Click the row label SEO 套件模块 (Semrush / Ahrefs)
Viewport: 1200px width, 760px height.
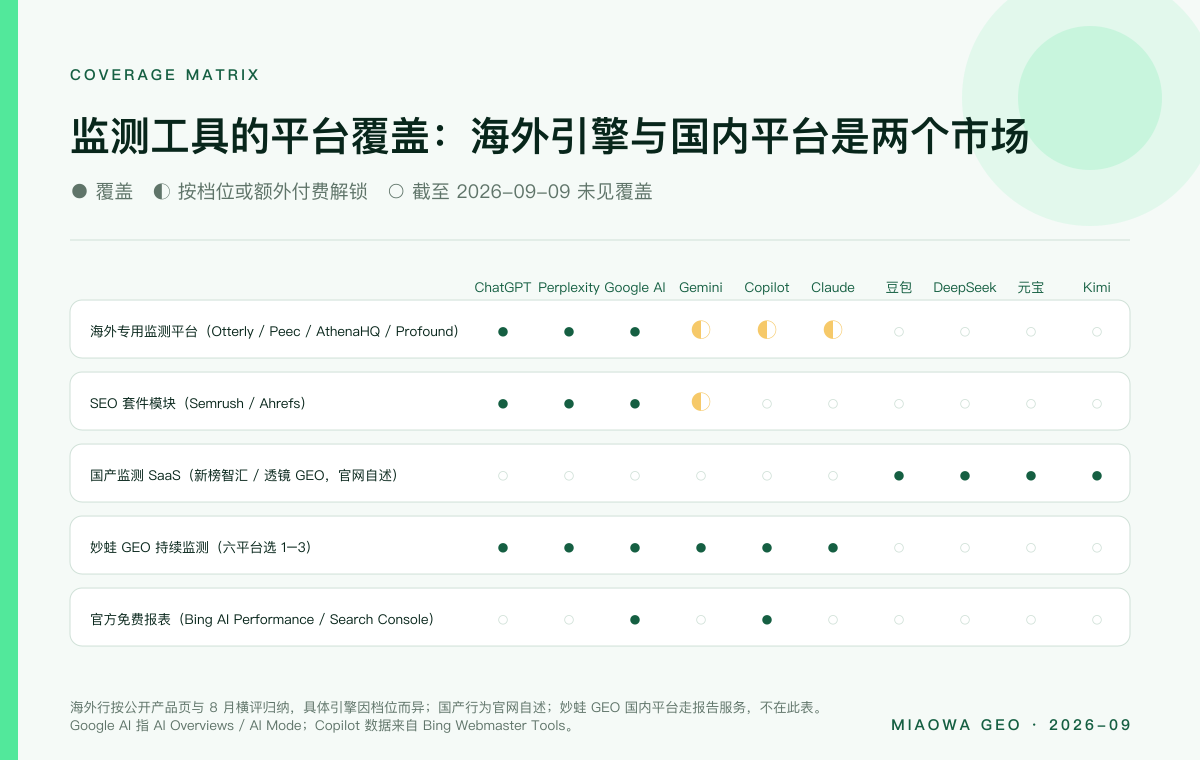[x=198, y=403]
